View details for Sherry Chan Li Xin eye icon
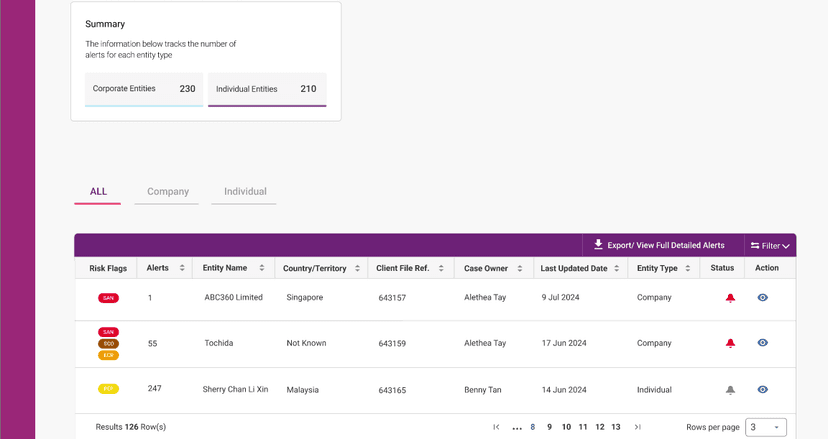 [763, 389]
